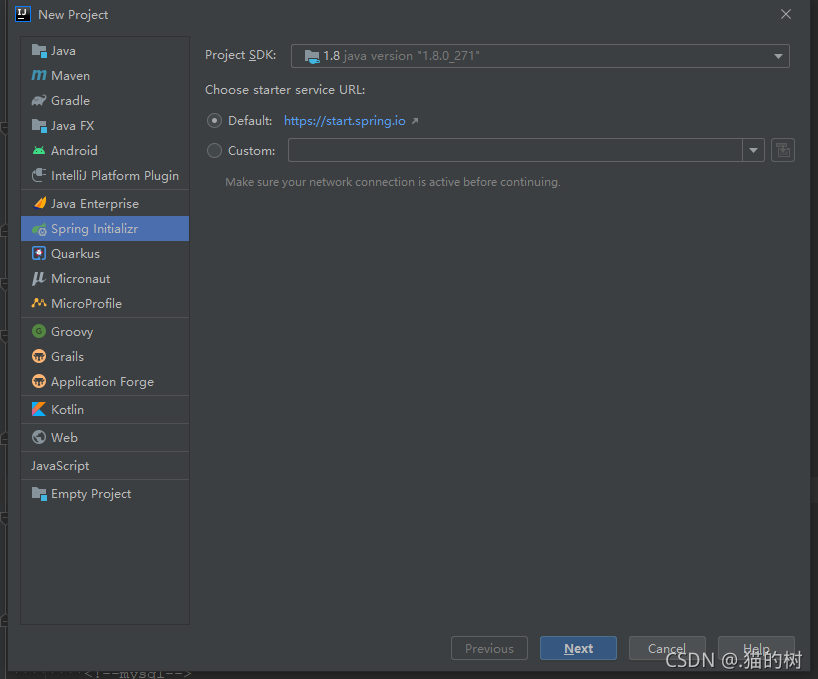Click the Java Enterprise flame icon
This screenshot has width=818, height=679.
click(x=40, y=203)
